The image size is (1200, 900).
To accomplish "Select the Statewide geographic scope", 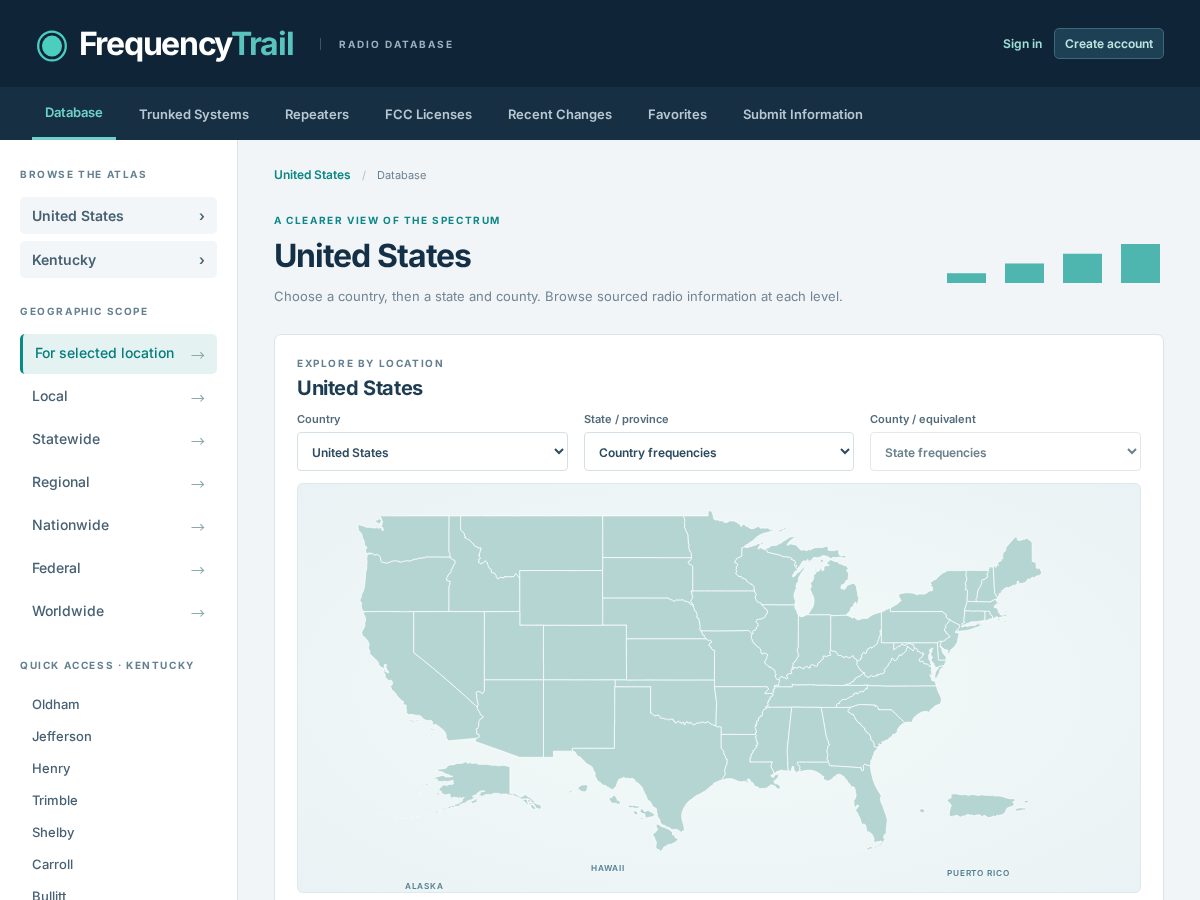I will (x=118, y=440).
